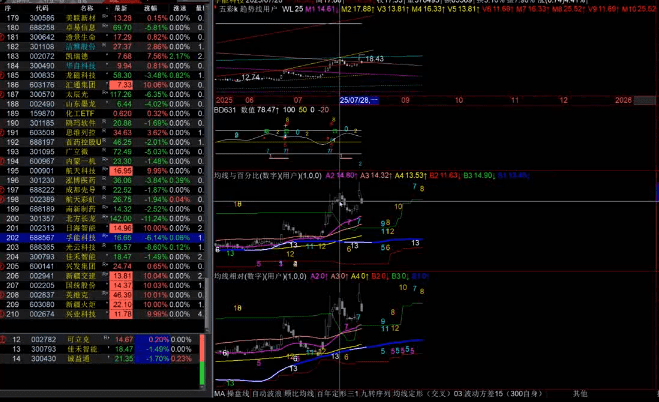The height and width of the screenshot is (402, 659).
Task: Click the red marker icon beside row 205
Action: coord(3,267)
